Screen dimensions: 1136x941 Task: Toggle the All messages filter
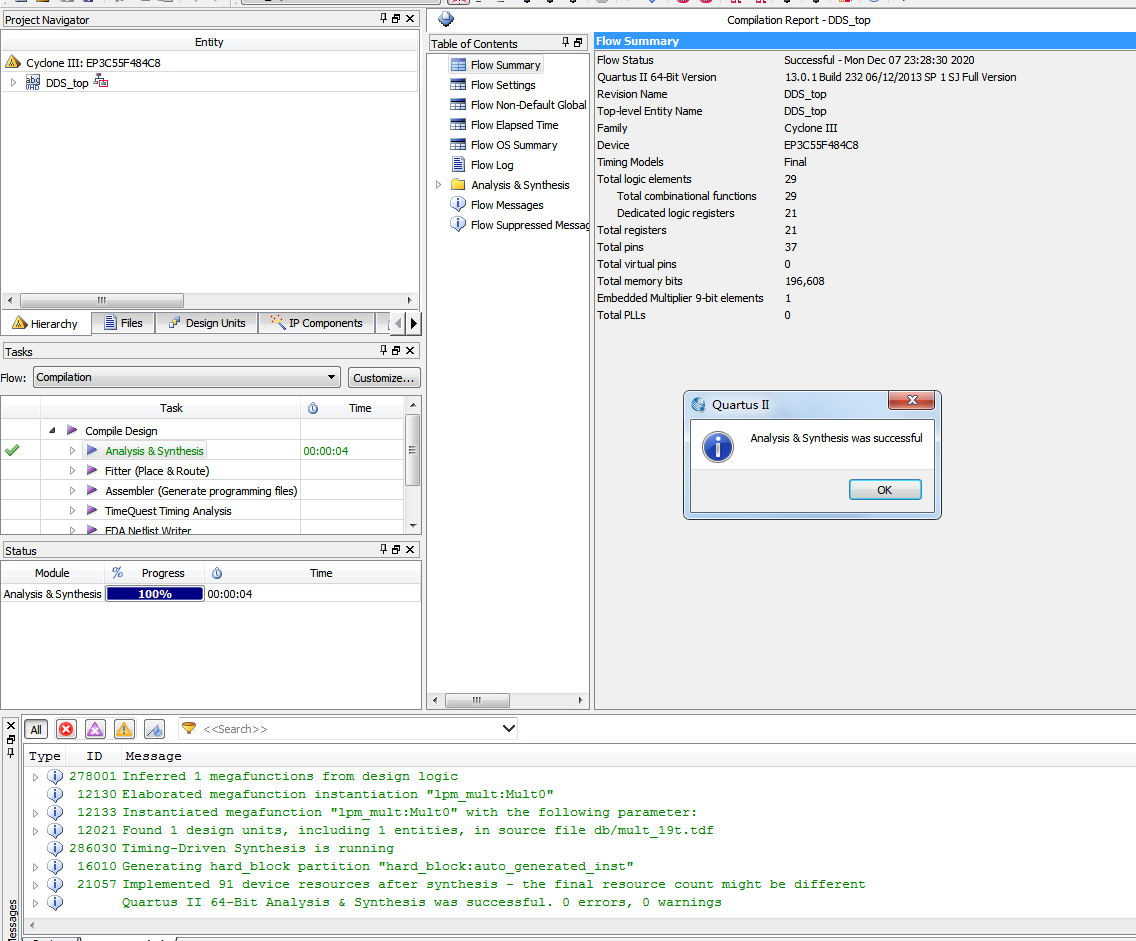tap(36, 730)
